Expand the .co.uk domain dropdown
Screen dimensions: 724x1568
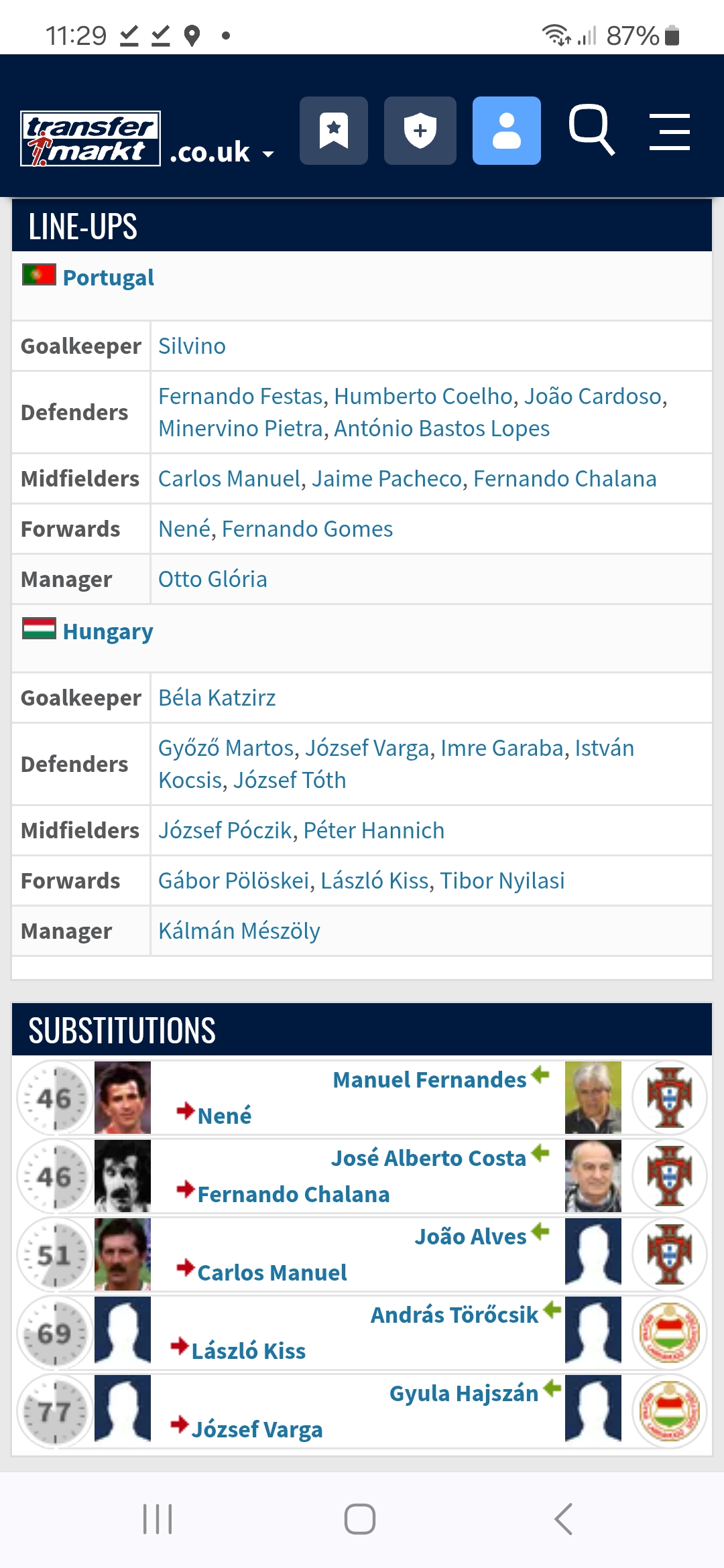[x=221, y=153]
